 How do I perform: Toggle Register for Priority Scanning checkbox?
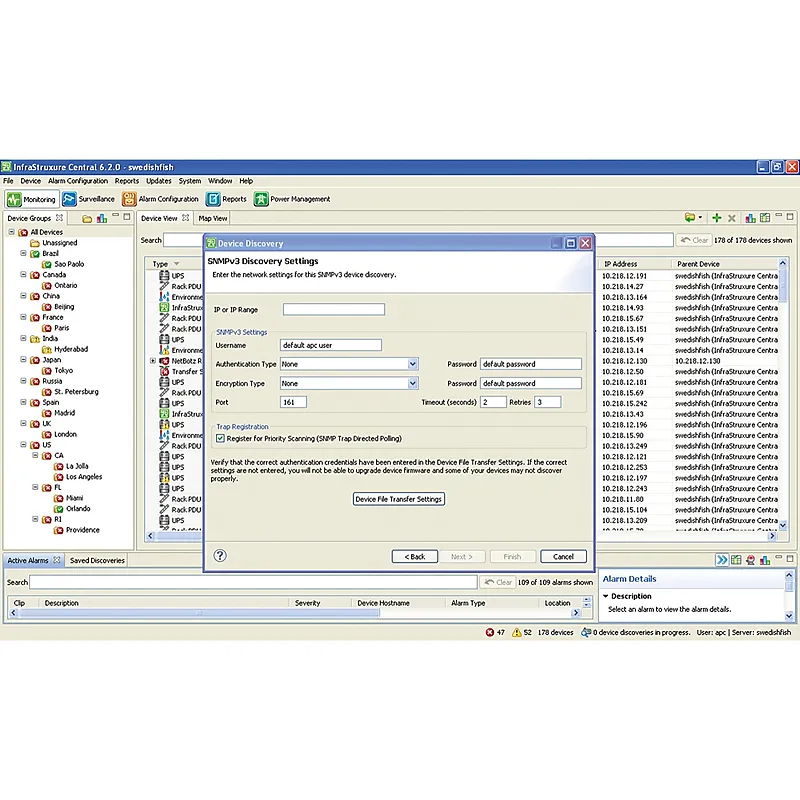(220, 438)
